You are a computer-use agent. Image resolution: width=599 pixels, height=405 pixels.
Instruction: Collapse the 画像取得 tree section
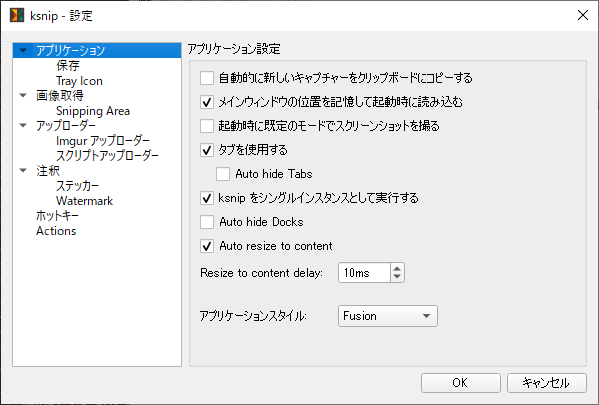(x=23, y=96)
